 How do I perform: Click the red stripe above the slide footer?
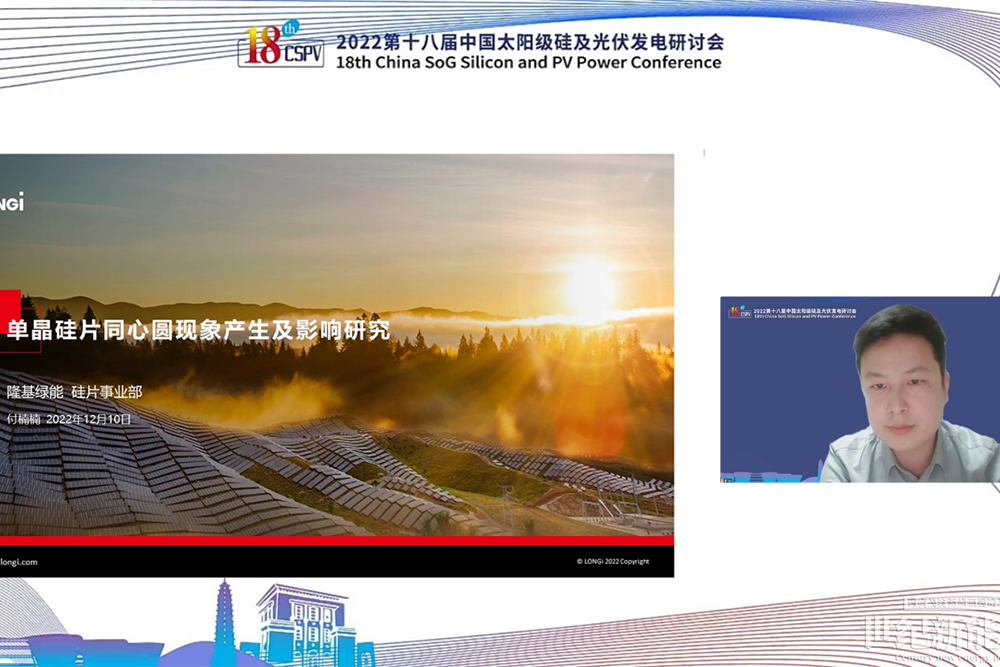point(336,540)
